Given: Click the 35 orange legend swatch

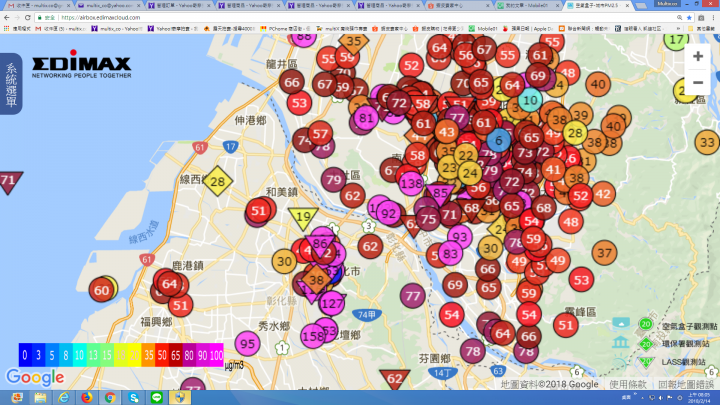Looking at the screenshot, I should click(148, 355).
